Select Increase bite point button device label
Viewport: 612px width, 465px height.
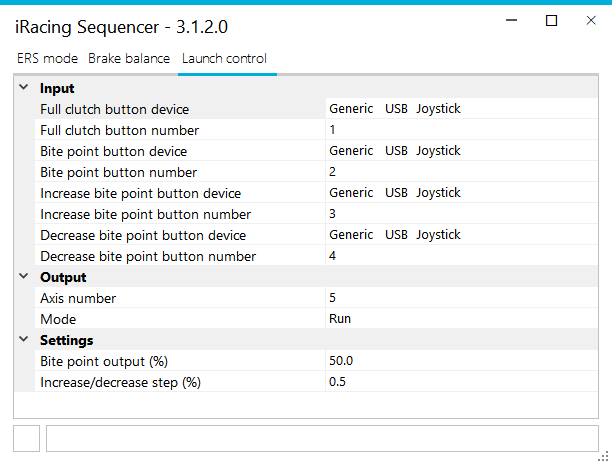pyautogui.click(x=141, y=194)
